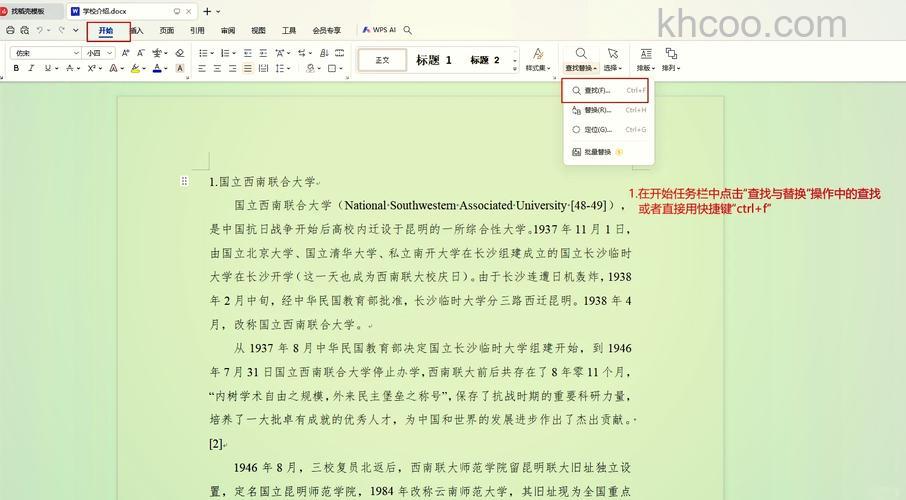
Task: Select justify alignment
Action: (x=247, y=68)
